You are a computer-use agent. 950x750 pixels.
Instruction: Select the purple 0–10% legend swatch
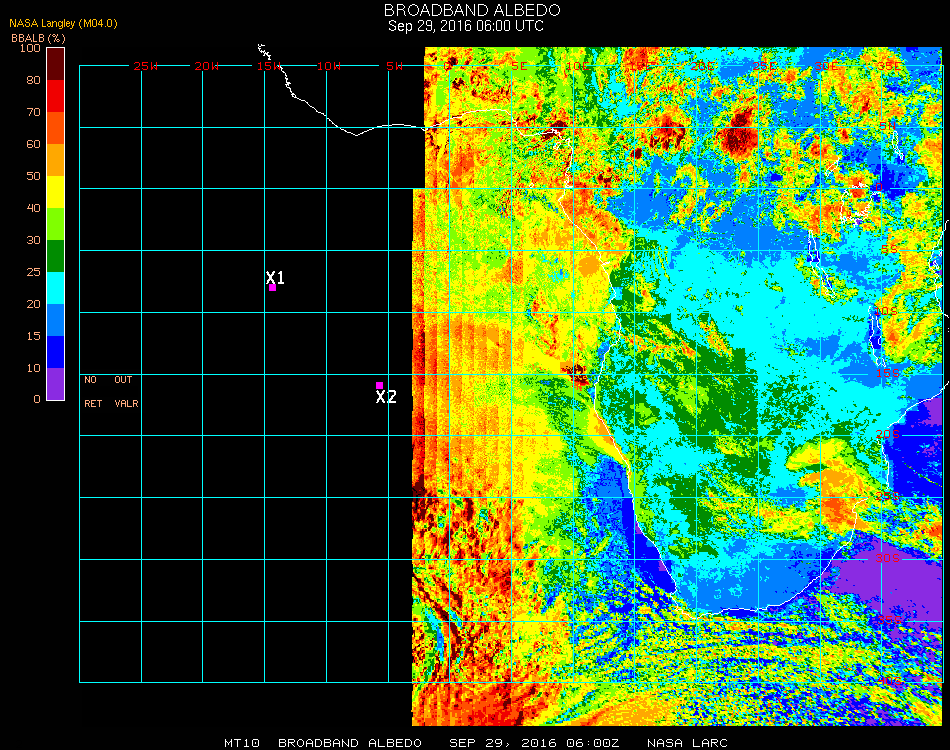point(55,383)
